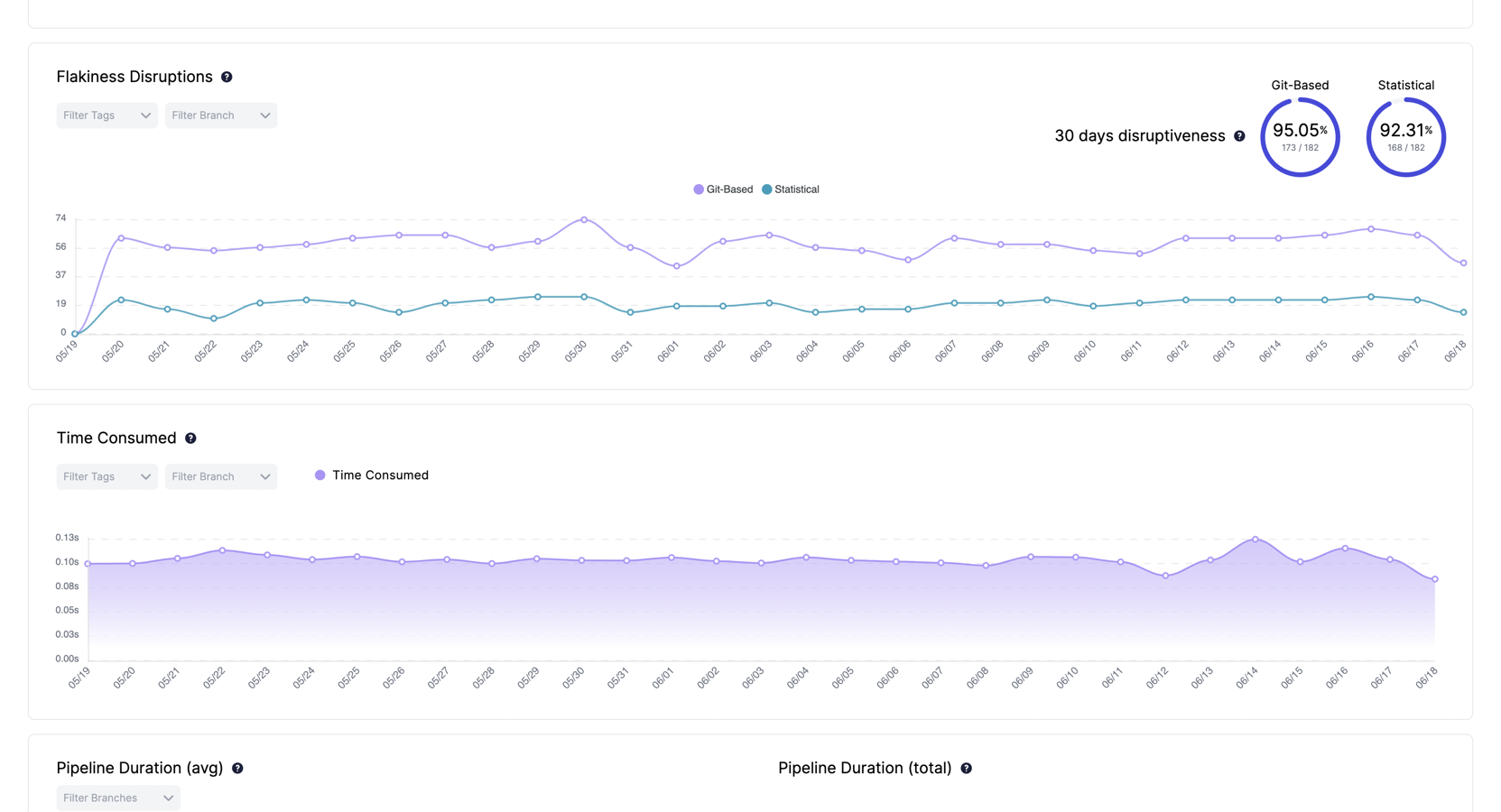
Task: Toggle Time Consumed series legend
Action: click(371, 475)
